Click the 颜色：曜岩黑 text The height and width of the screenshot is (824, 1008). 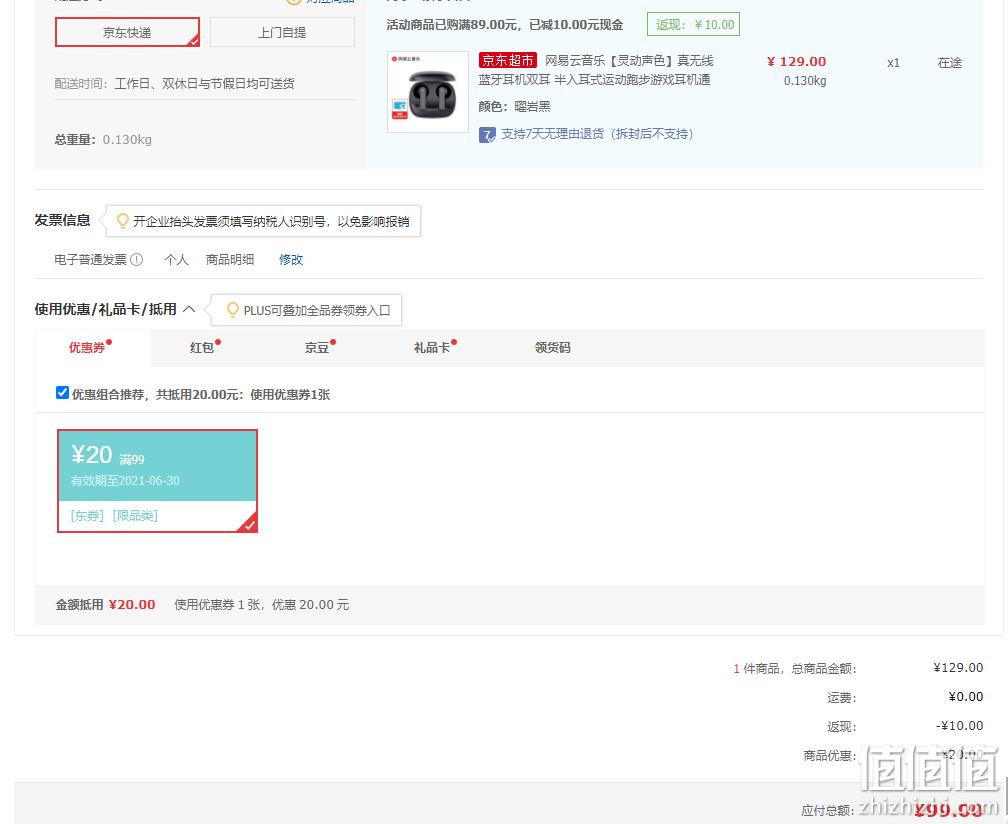(x=514, y=107)
